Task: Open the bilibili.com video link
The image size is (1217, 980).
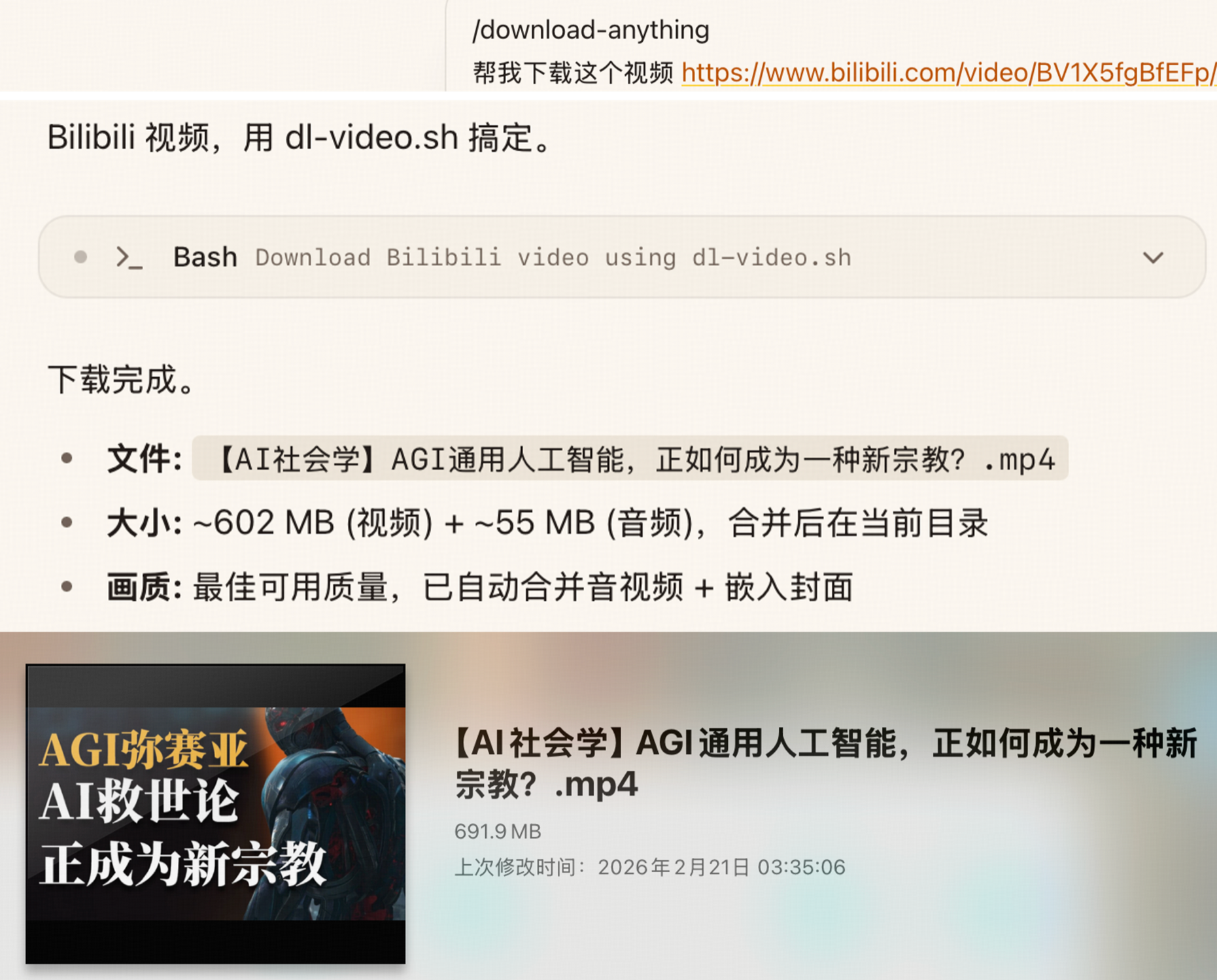Action: [949, 73]
